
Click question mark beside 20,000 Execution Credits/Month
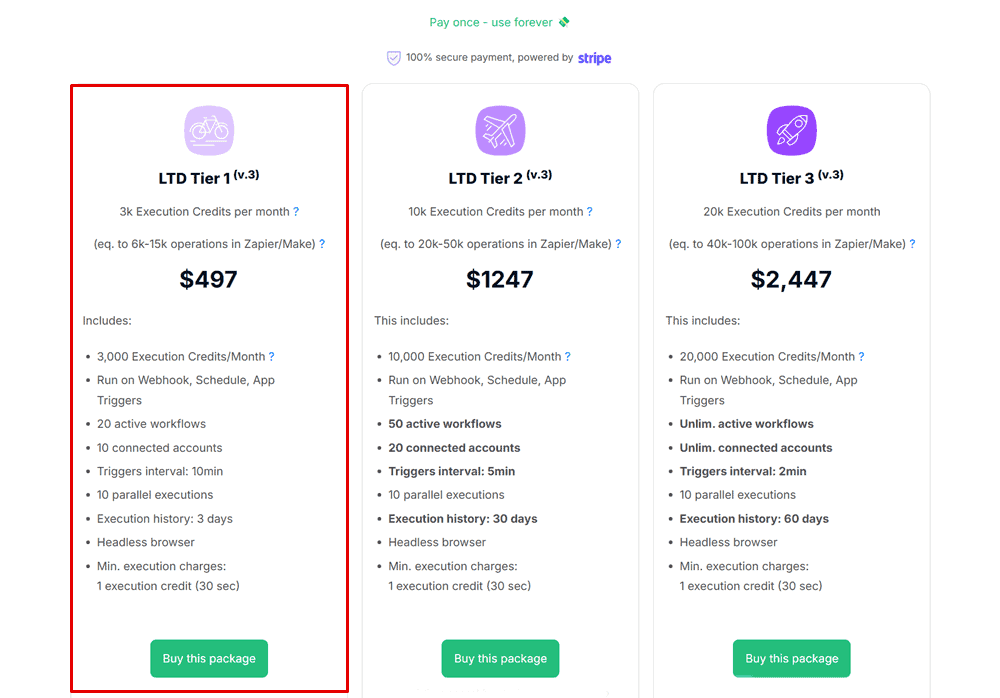tap(862, 357)
